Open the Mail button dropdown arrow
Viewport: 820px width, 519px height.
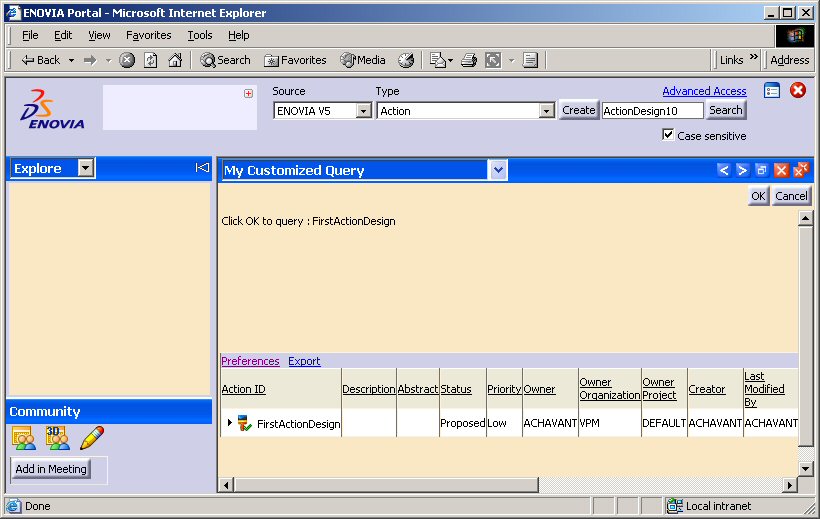(x=450, y=60)
